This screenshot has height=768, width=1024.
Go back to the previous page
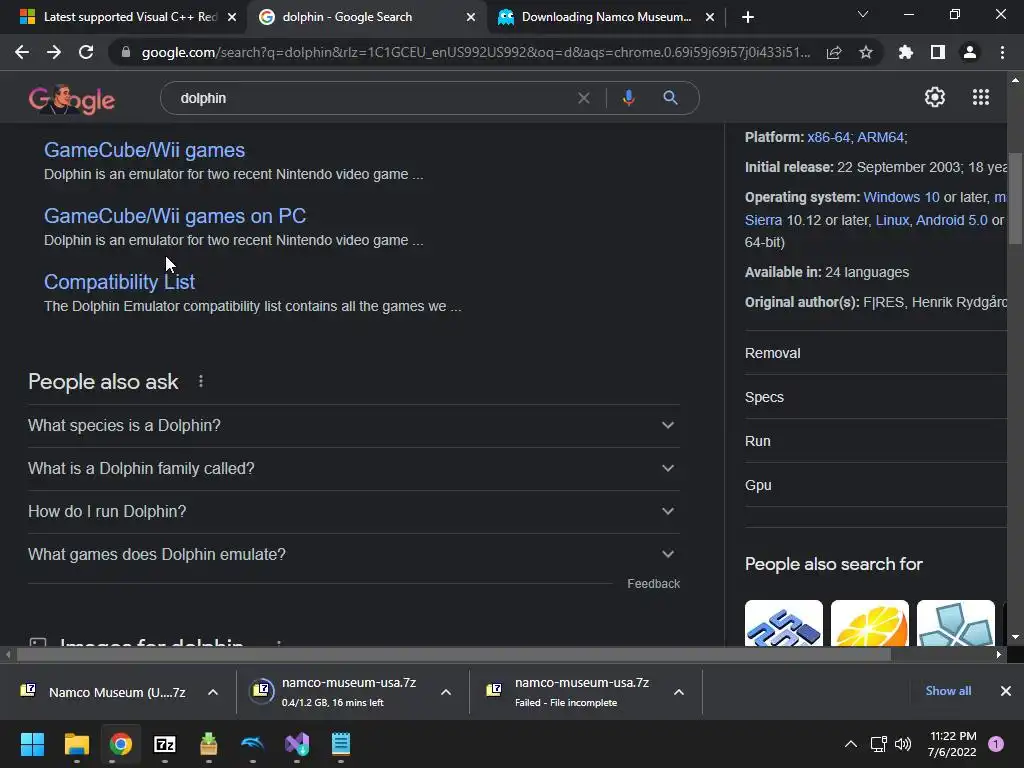22,52
